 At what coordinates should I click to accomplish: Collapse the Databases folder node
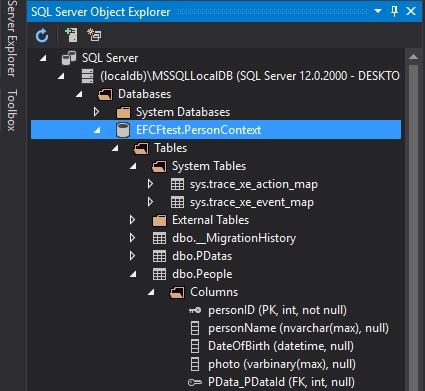coord(79,94)
